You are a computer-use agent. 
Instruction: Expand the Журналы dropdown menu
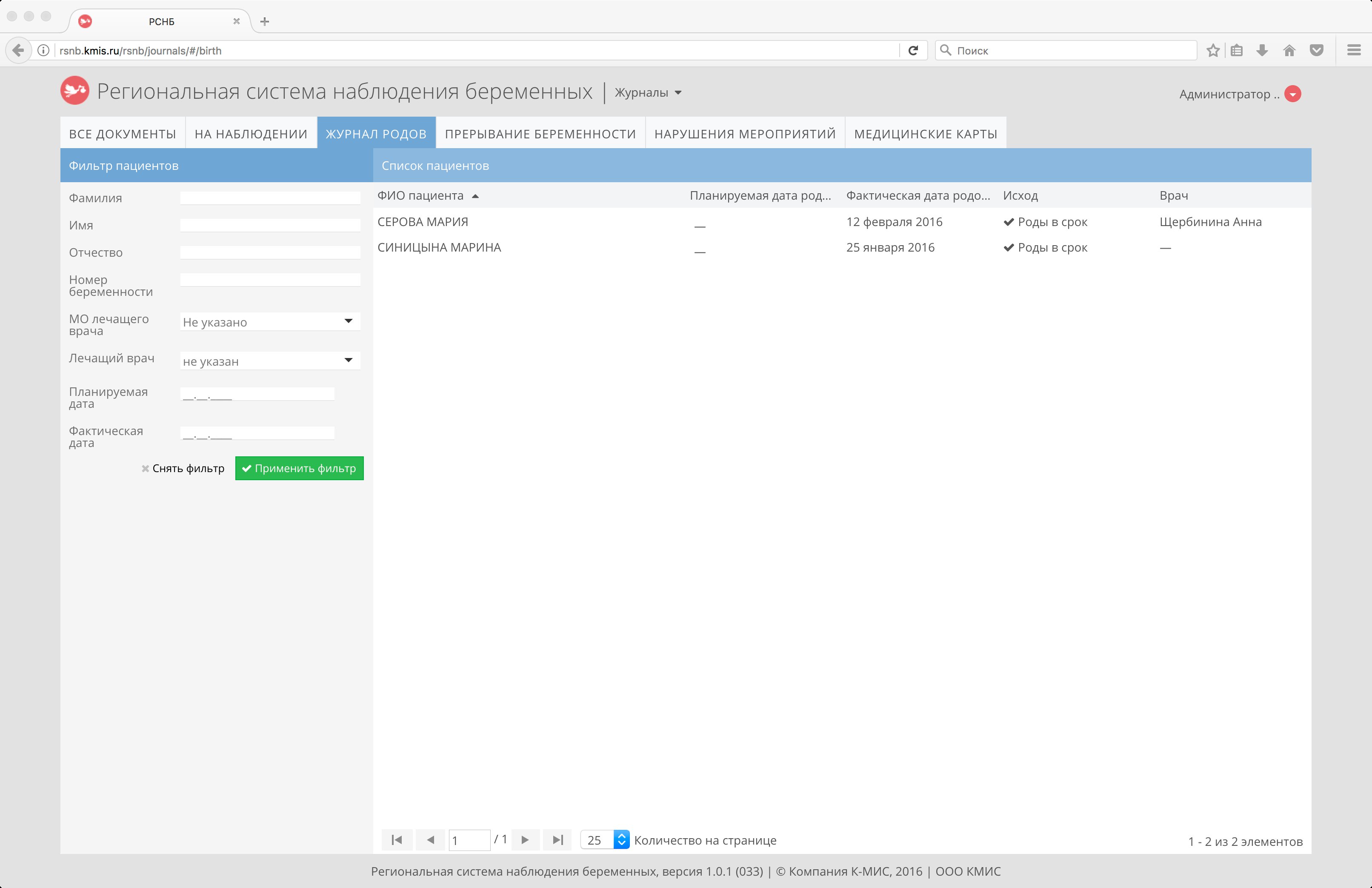pyautogui.click(x=648, y=92)
